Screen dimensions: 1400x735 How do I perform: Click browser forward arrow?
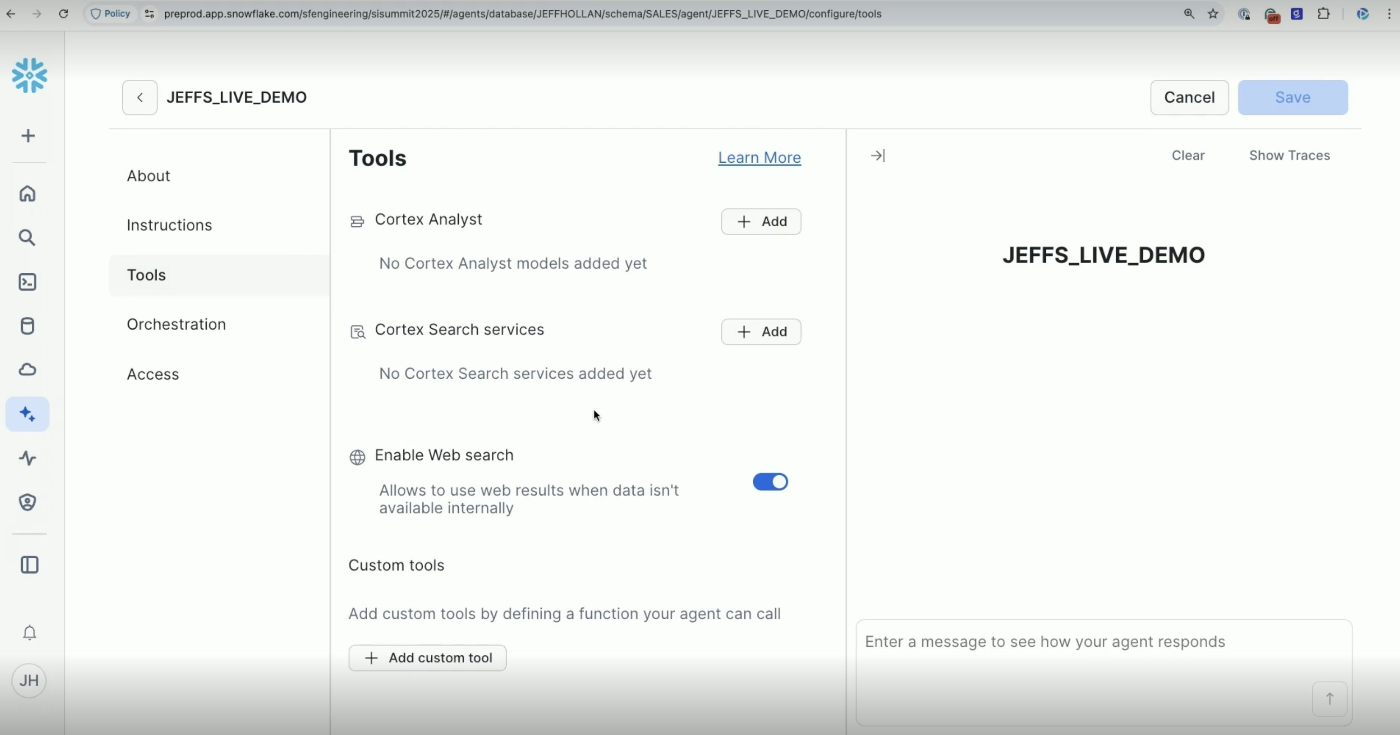[x=37, y=14]
